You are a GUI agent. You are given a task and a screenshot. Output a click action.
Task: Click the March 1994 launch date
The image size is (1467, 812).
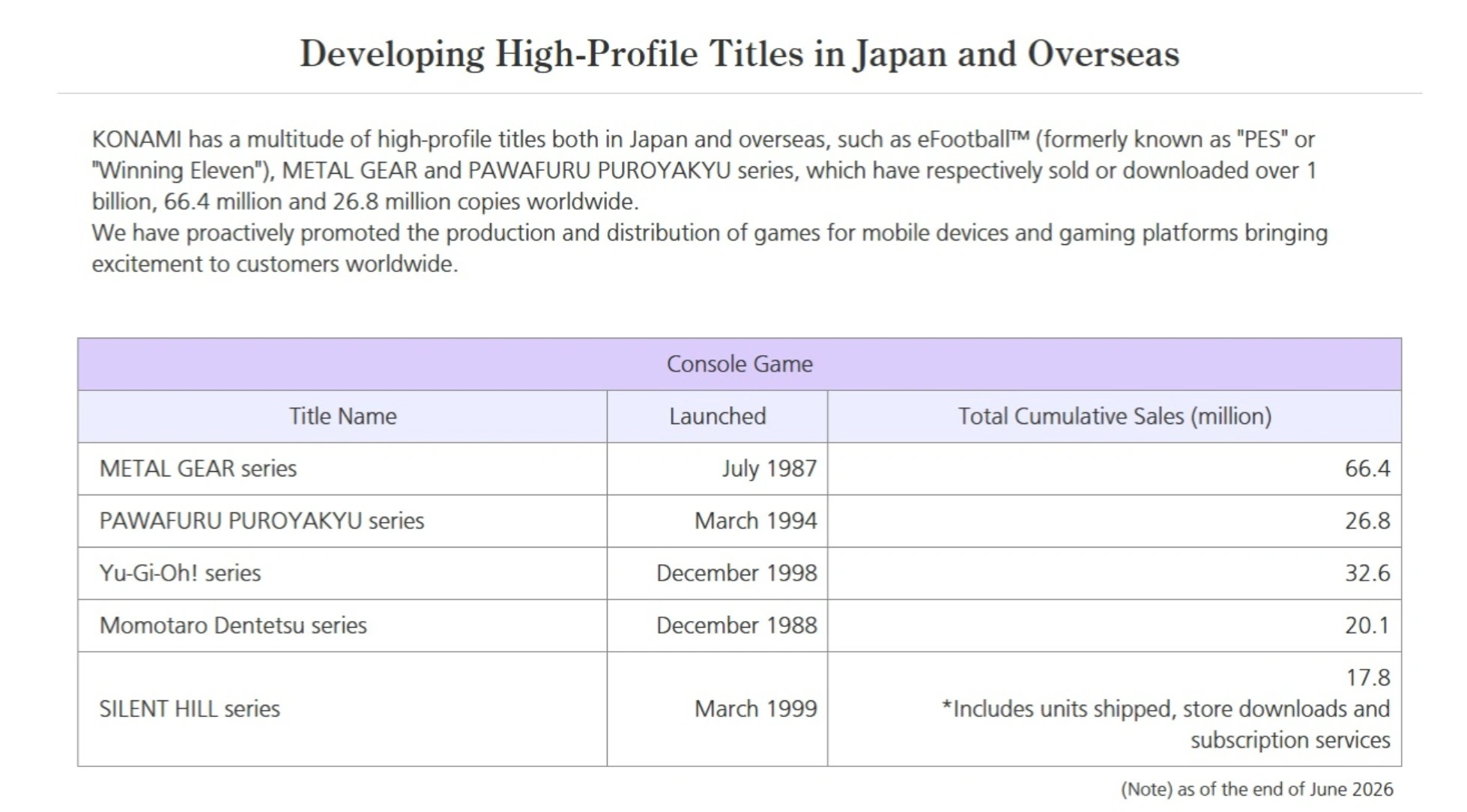click(x=756, y=521)
